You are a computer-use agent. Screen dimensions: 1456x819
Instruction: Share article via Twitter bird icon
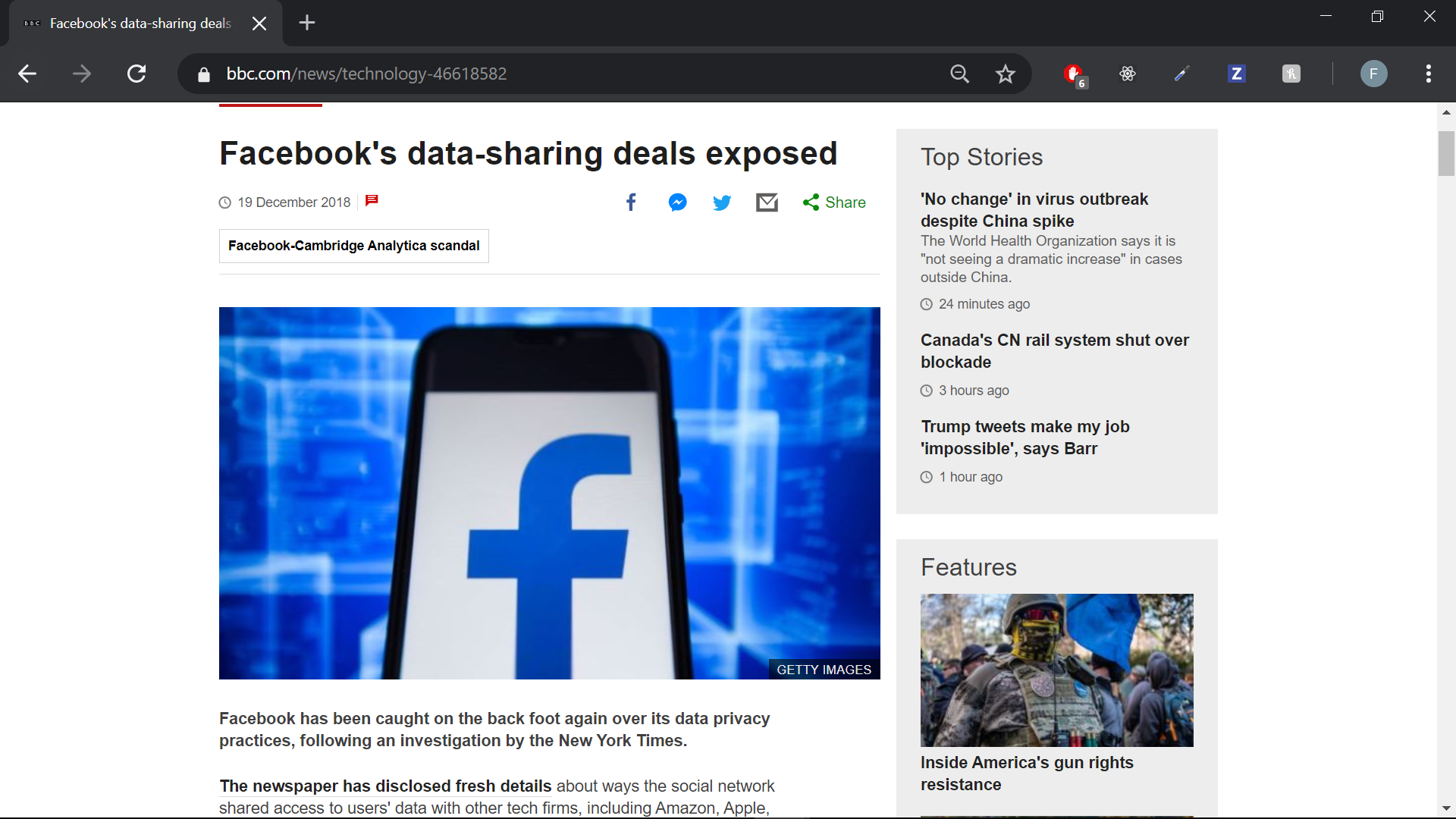[x=722, y=202]
